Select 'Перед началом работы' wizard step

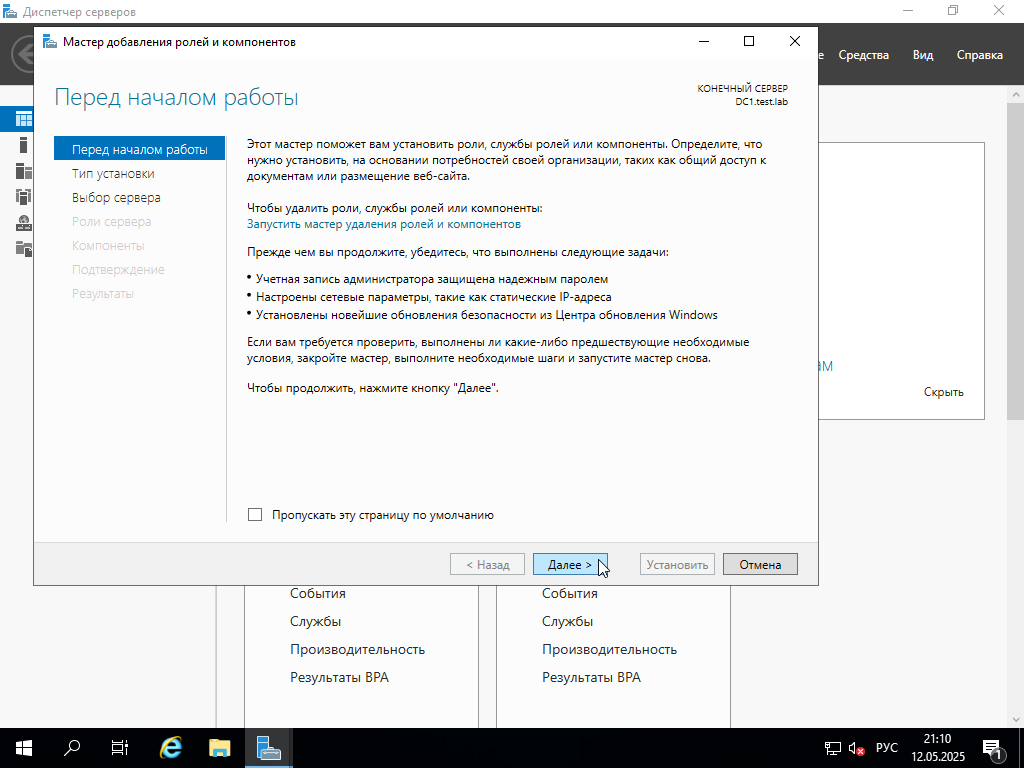coord(140,149)
